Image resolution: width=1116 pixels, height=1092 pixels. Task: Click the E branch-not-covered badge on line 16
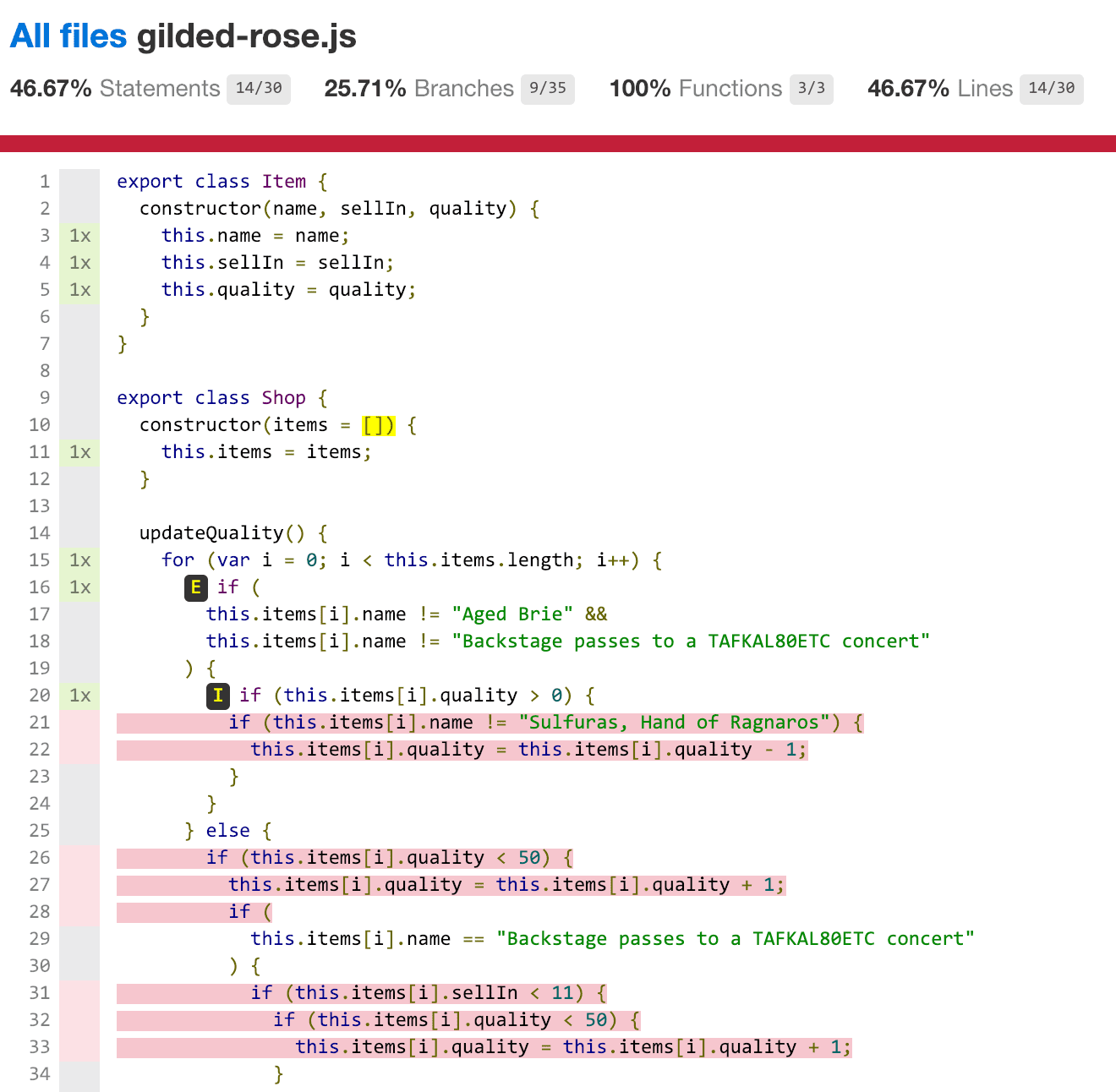[x=195, y=587]
